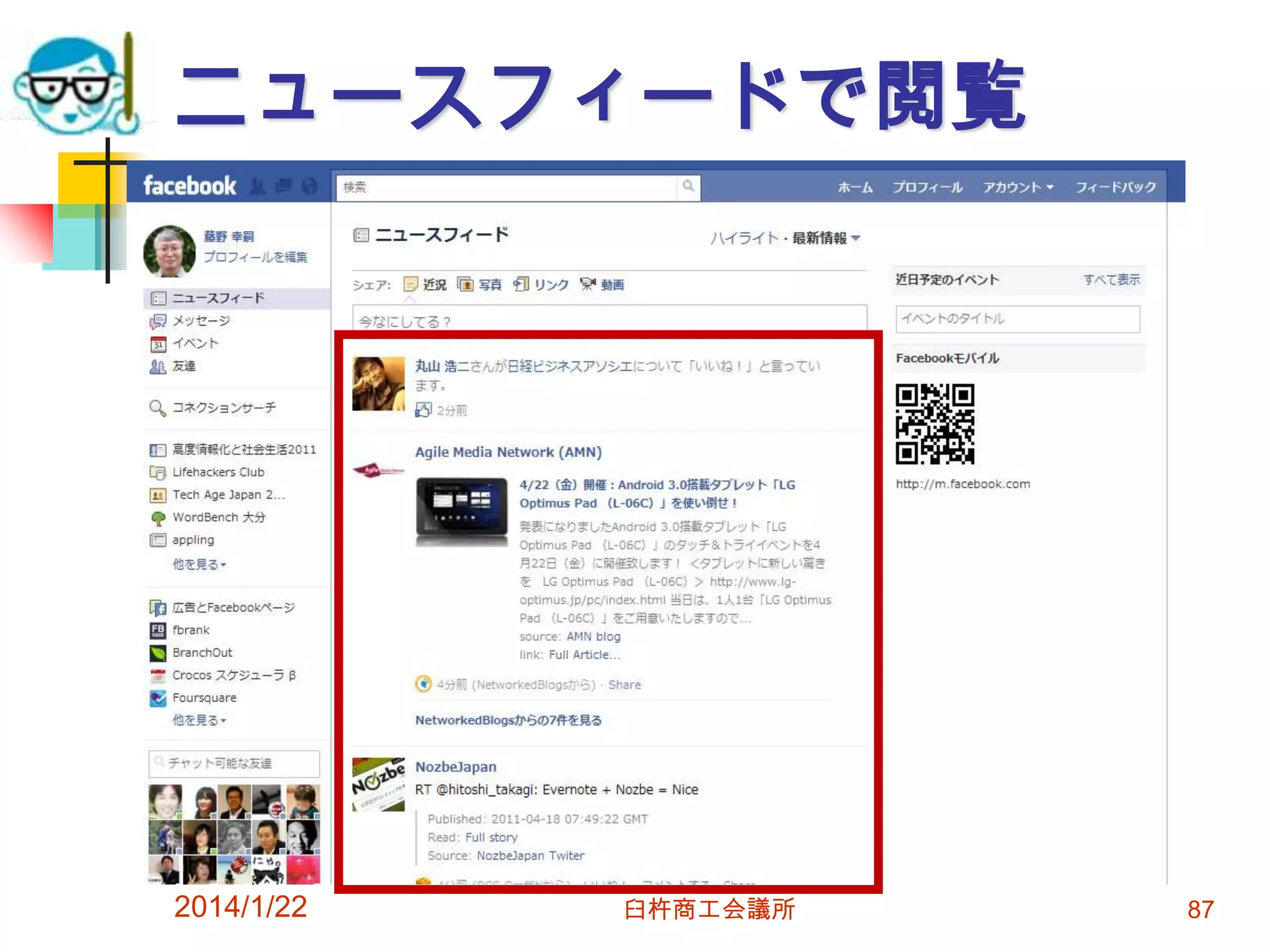The image size is (1270, 952).
Task: Click the イベントのタイトル input field
Action: click(x=1018, y=319)
